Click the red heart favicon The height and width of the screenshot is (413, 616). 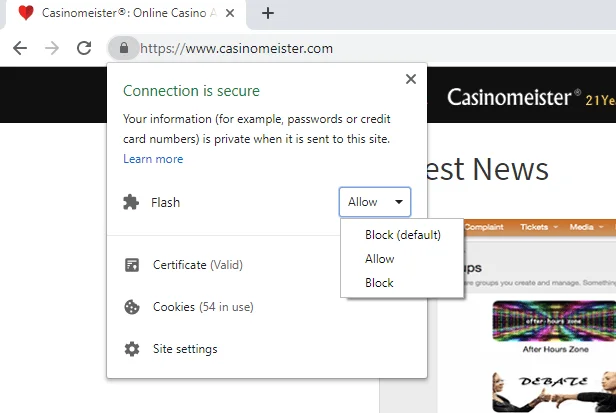[x=26, y=13]
